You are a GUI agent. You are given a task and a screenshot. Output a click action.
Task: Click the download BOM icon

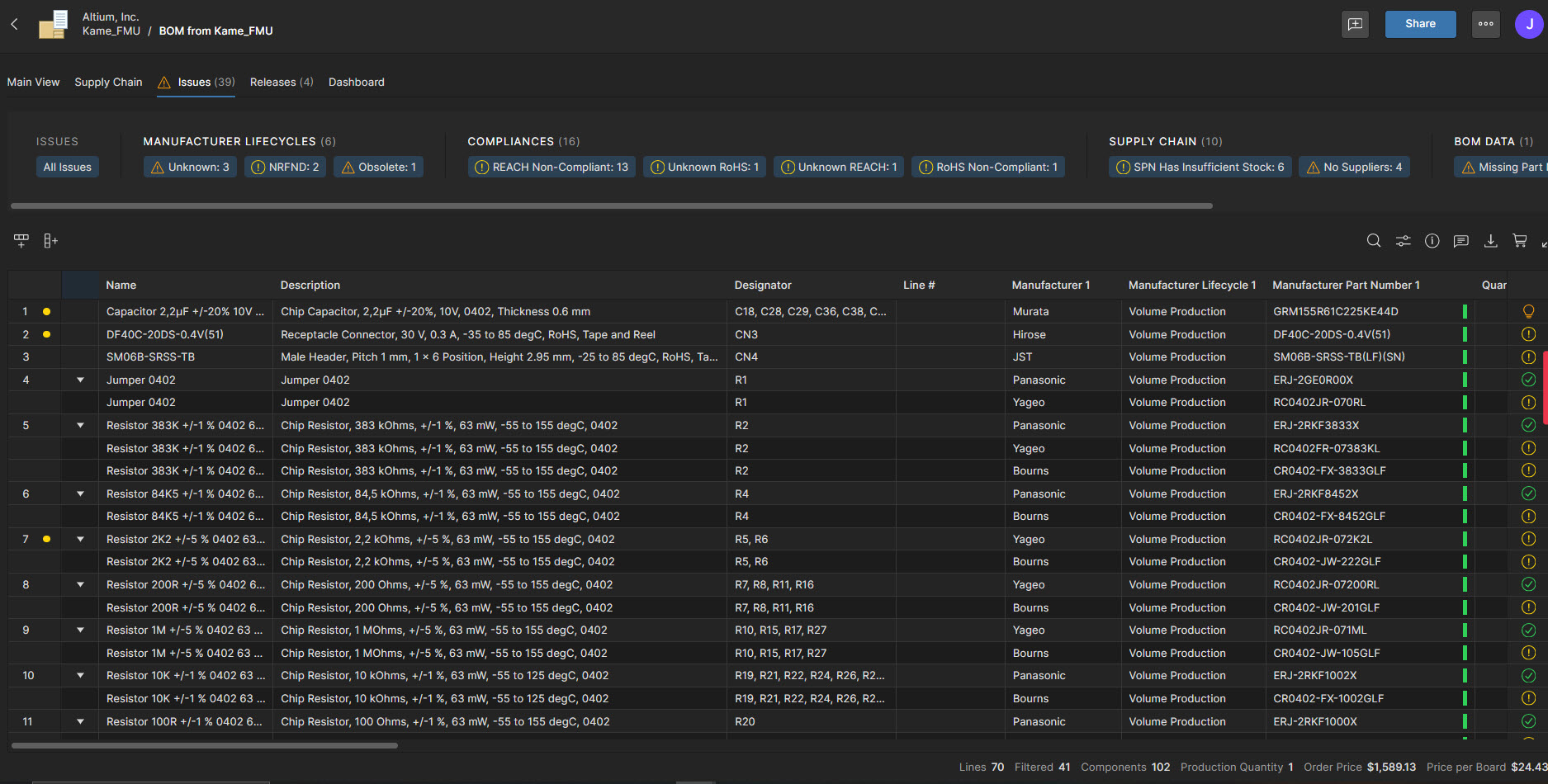click(1490, 240)
